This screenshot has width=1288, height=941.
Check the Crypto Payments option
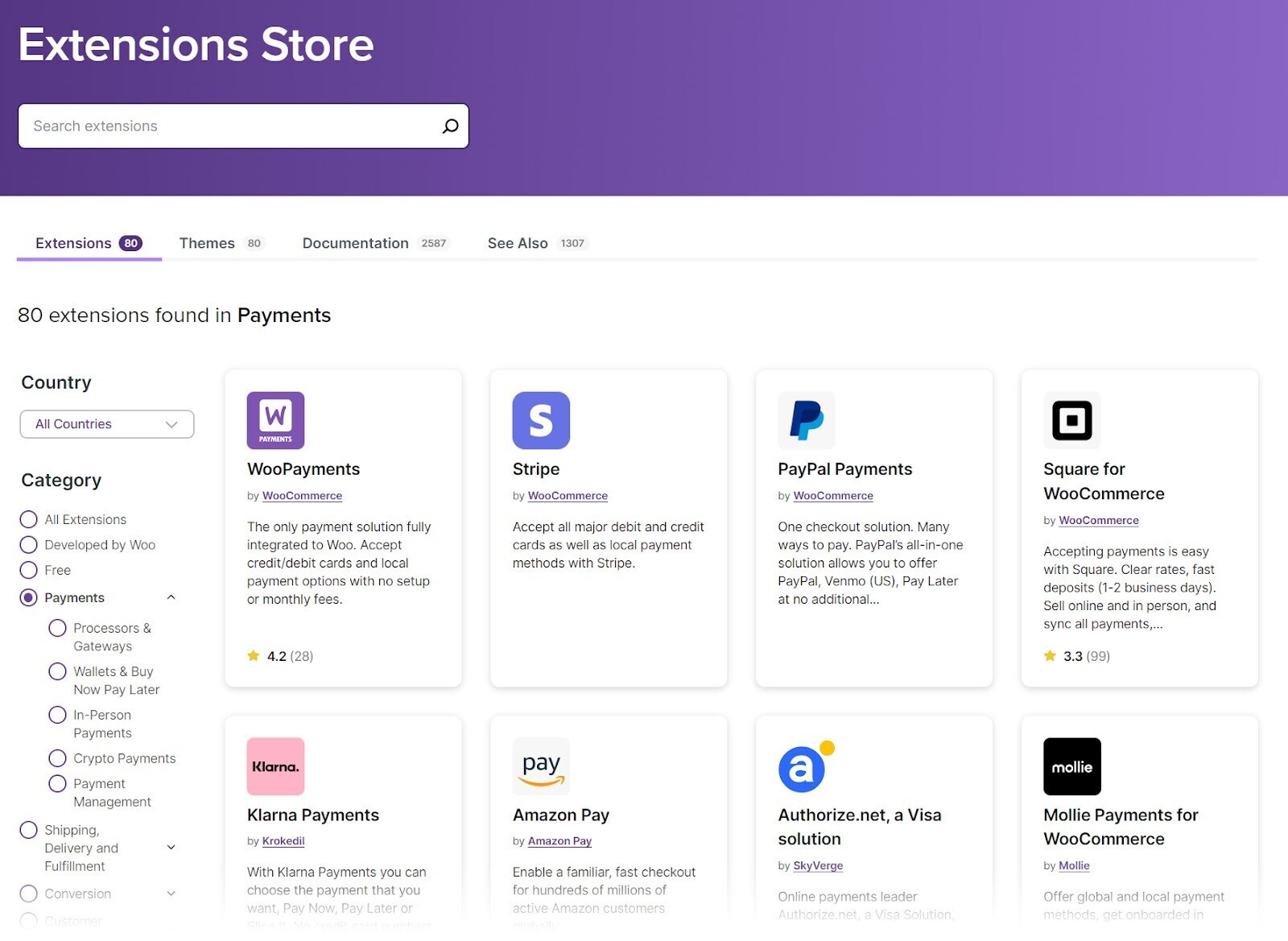click(x=57, y=757)
